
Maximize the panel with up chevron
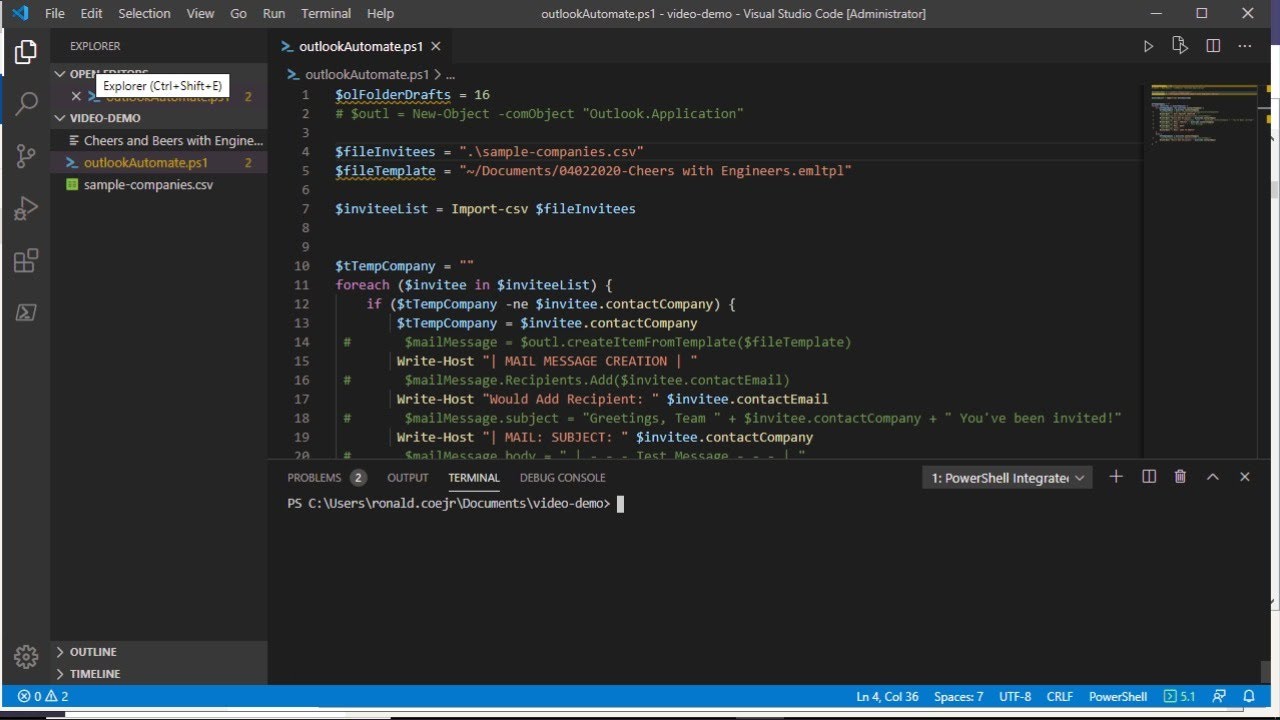(1213, 477)
